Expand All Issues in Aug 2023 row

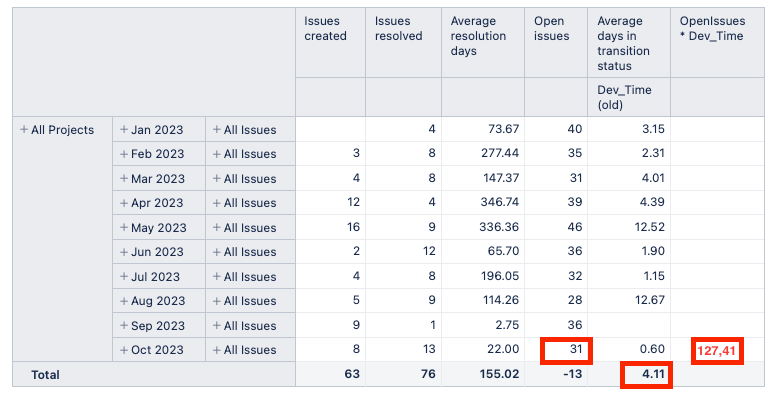pyautogui.click(x=217, y=301)
